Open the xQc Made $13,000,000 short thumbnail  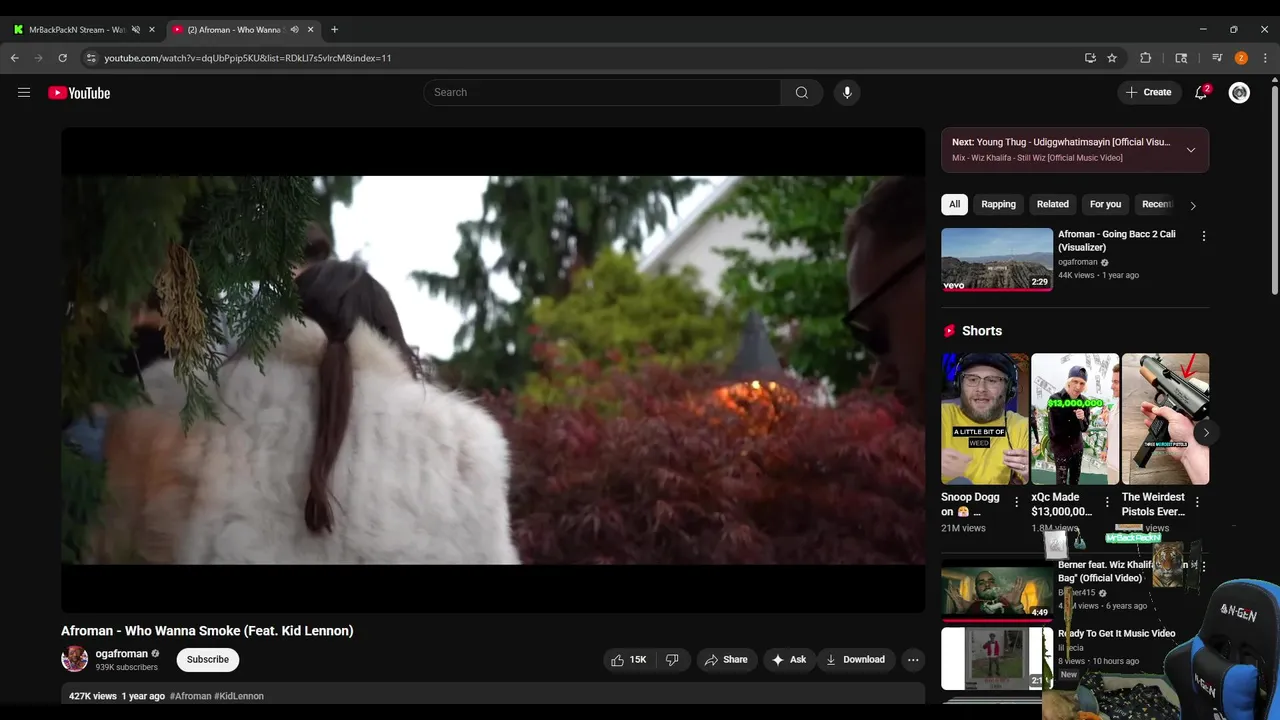click(x=1074, y=419)
